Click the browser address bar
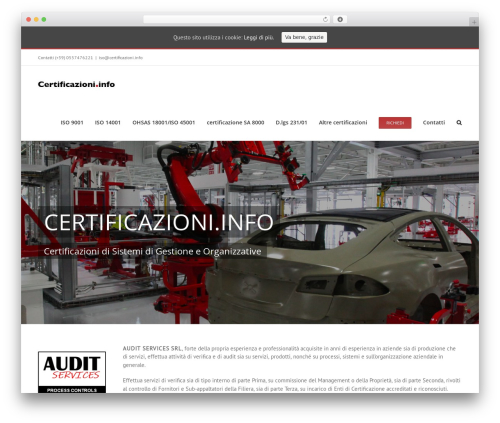This screenshot has width=500, height=423. pos(236,19)
